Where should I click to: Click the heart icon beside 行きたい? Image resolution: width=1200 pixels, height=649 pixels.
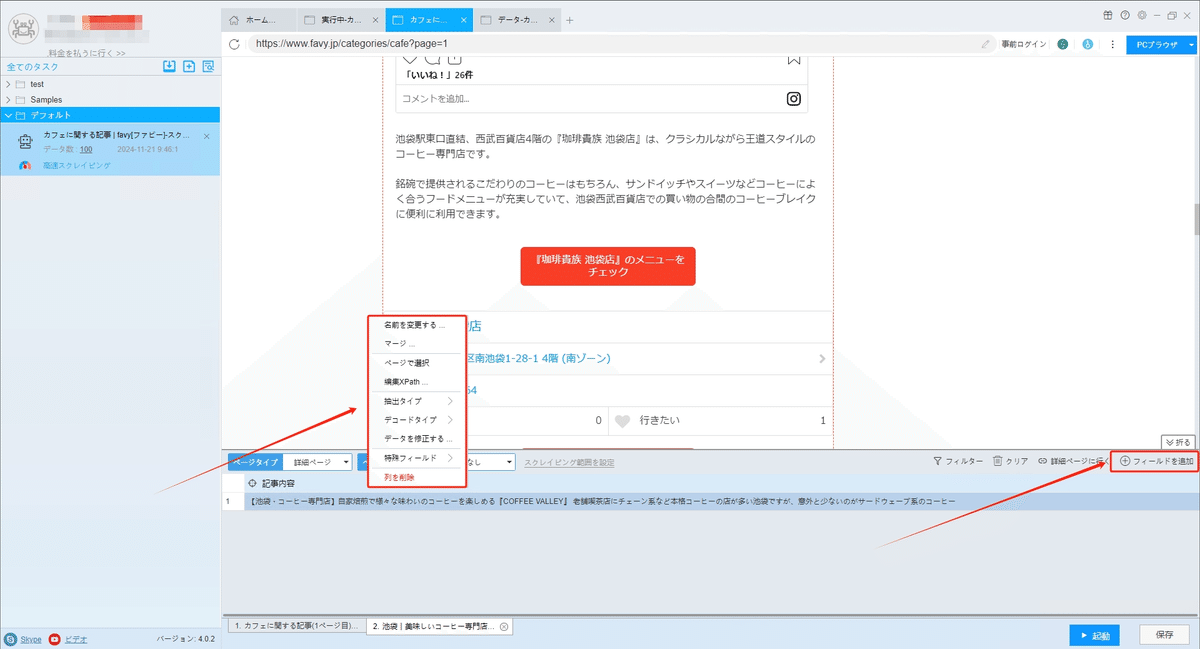(x=622, y=421)
